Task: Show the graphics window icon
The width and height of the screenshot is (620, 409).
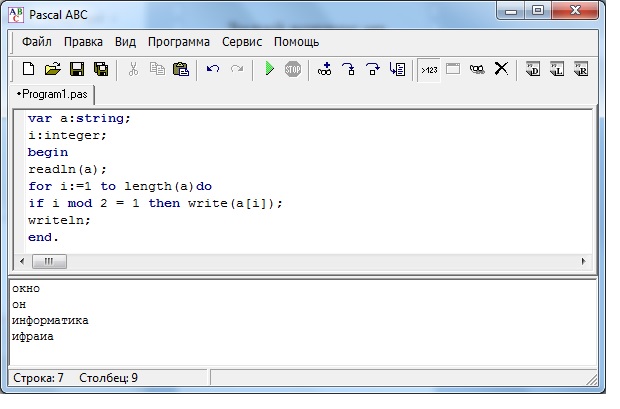Action: (453, 69)
